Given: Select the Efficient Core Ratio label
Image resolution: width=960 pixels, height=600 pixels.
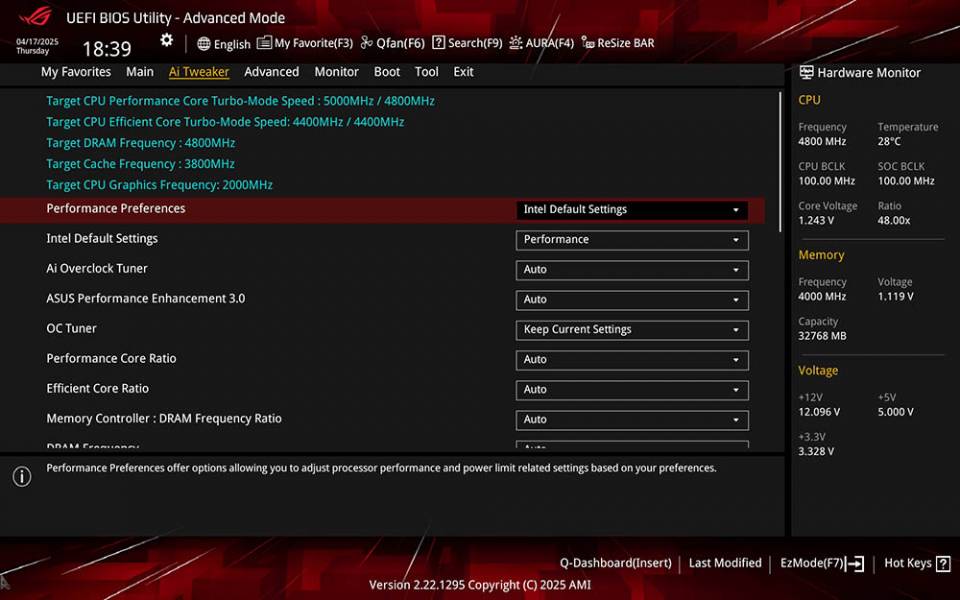Looking at the screenshot, I should coord(97,388).
